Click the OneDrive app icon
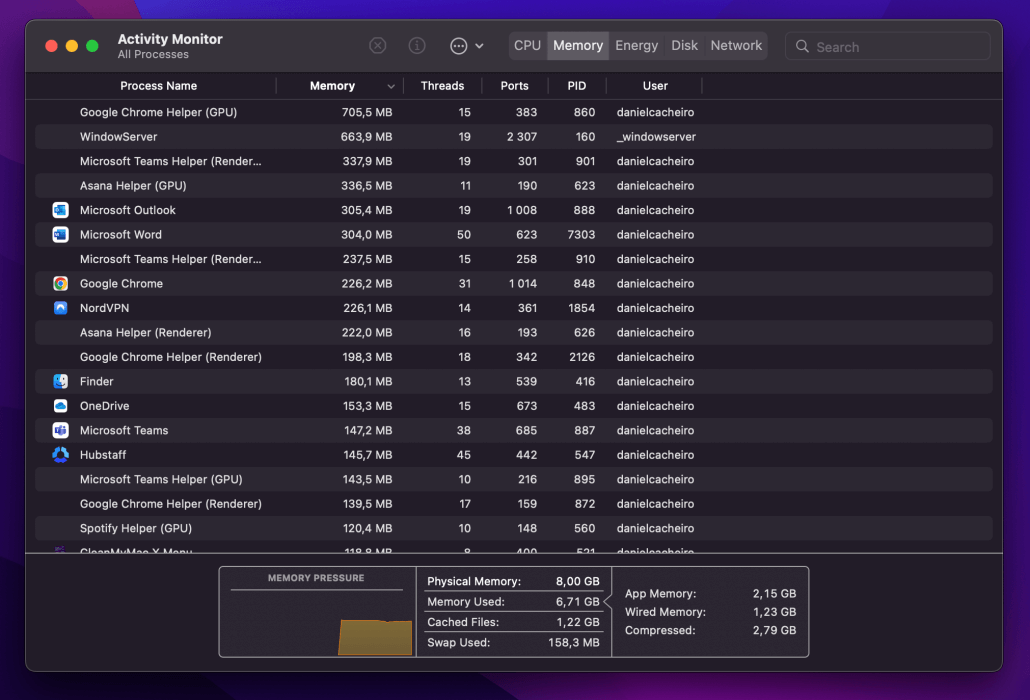The width and height of the screenshot is (1030, 700). [60, 405]
